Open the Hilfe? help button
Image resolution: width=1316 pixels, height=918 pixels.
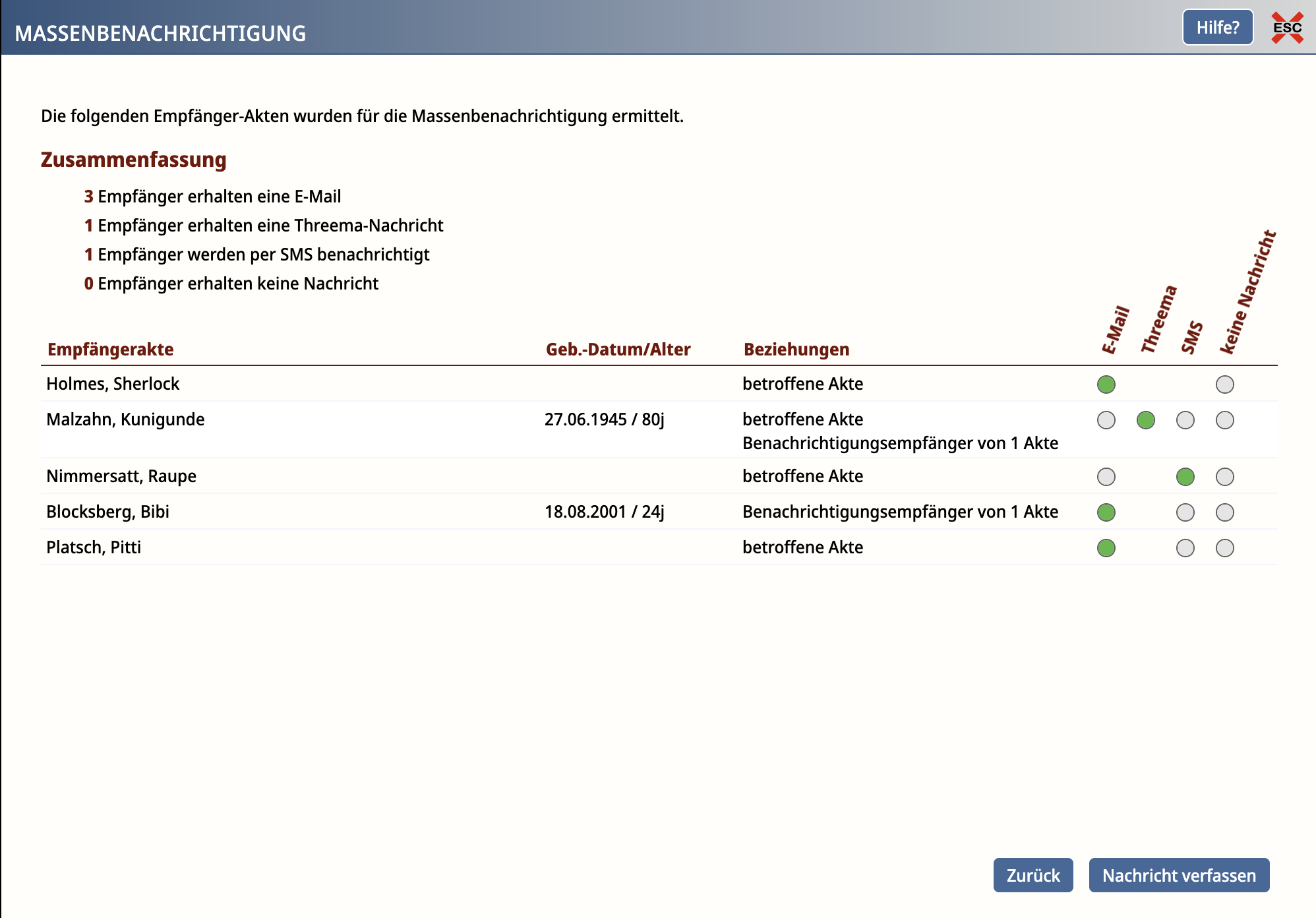1217,28
